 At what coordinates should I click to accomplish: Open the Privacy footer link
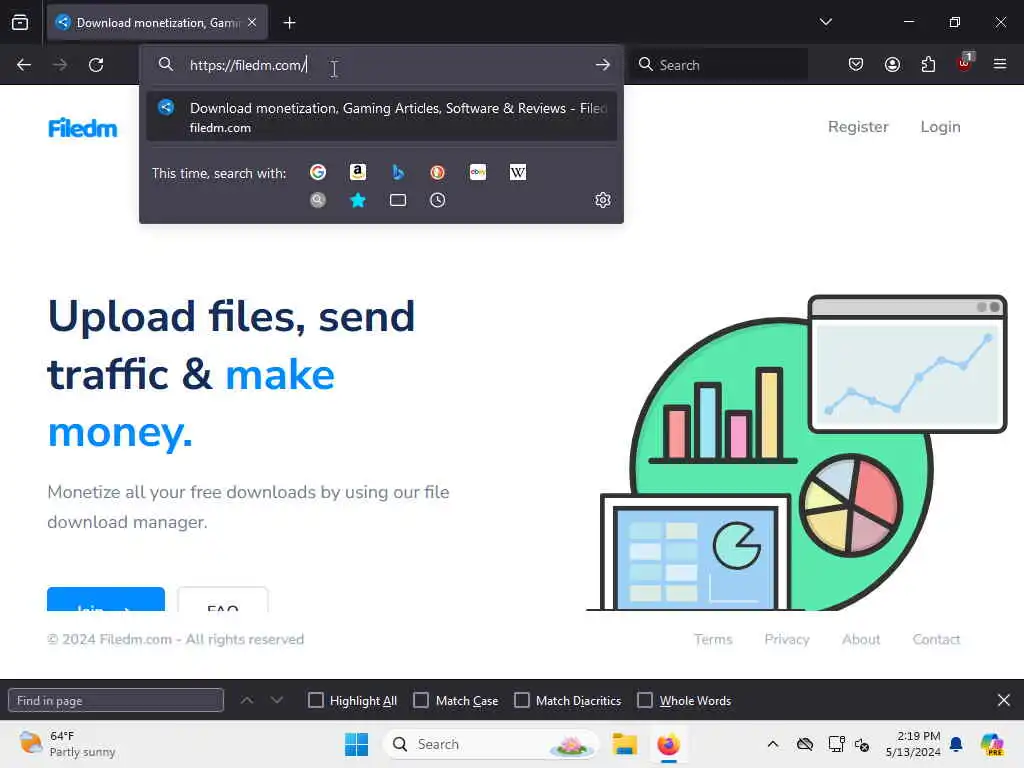pyautogui.click(x=787, y=639)
